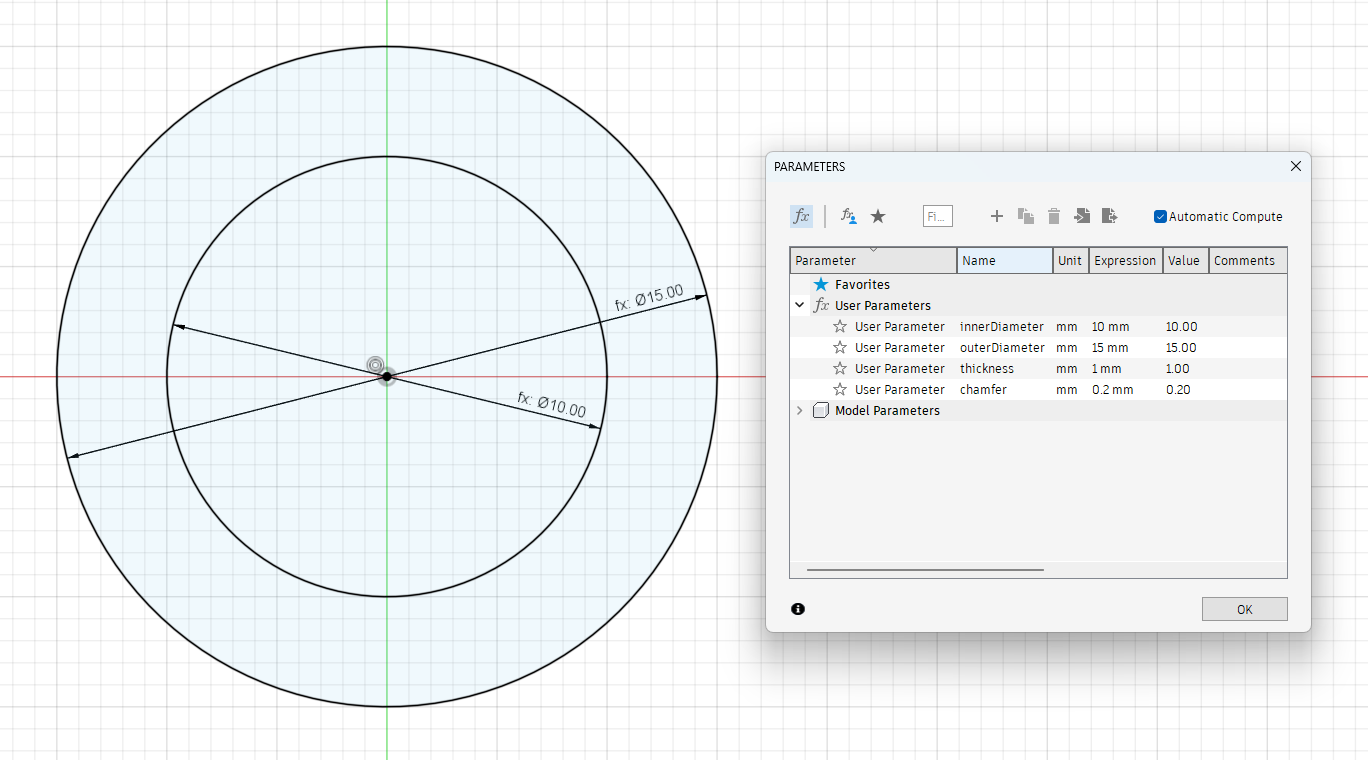Select the outerDiameter name cell
The width and height of the screenshot is (1368, 760).
pos(1004,348)
